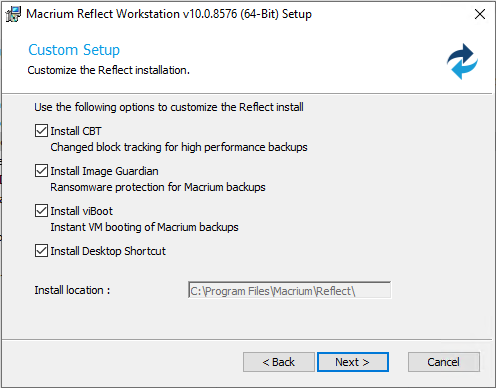Disable the Install viBoot checkbox
Viewport: 496px width, 388px height.
point(41,211)
